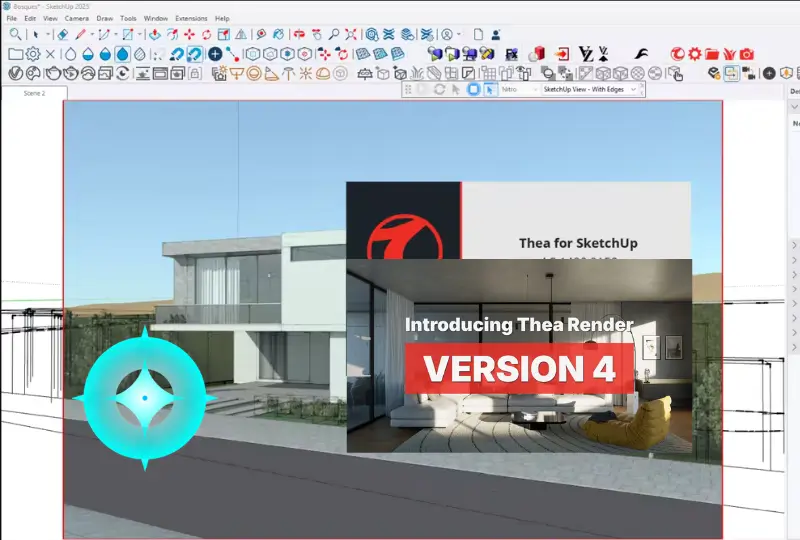Pick the Paint Bucket tool
Screen dimensions: 800x540
point(278,35)
